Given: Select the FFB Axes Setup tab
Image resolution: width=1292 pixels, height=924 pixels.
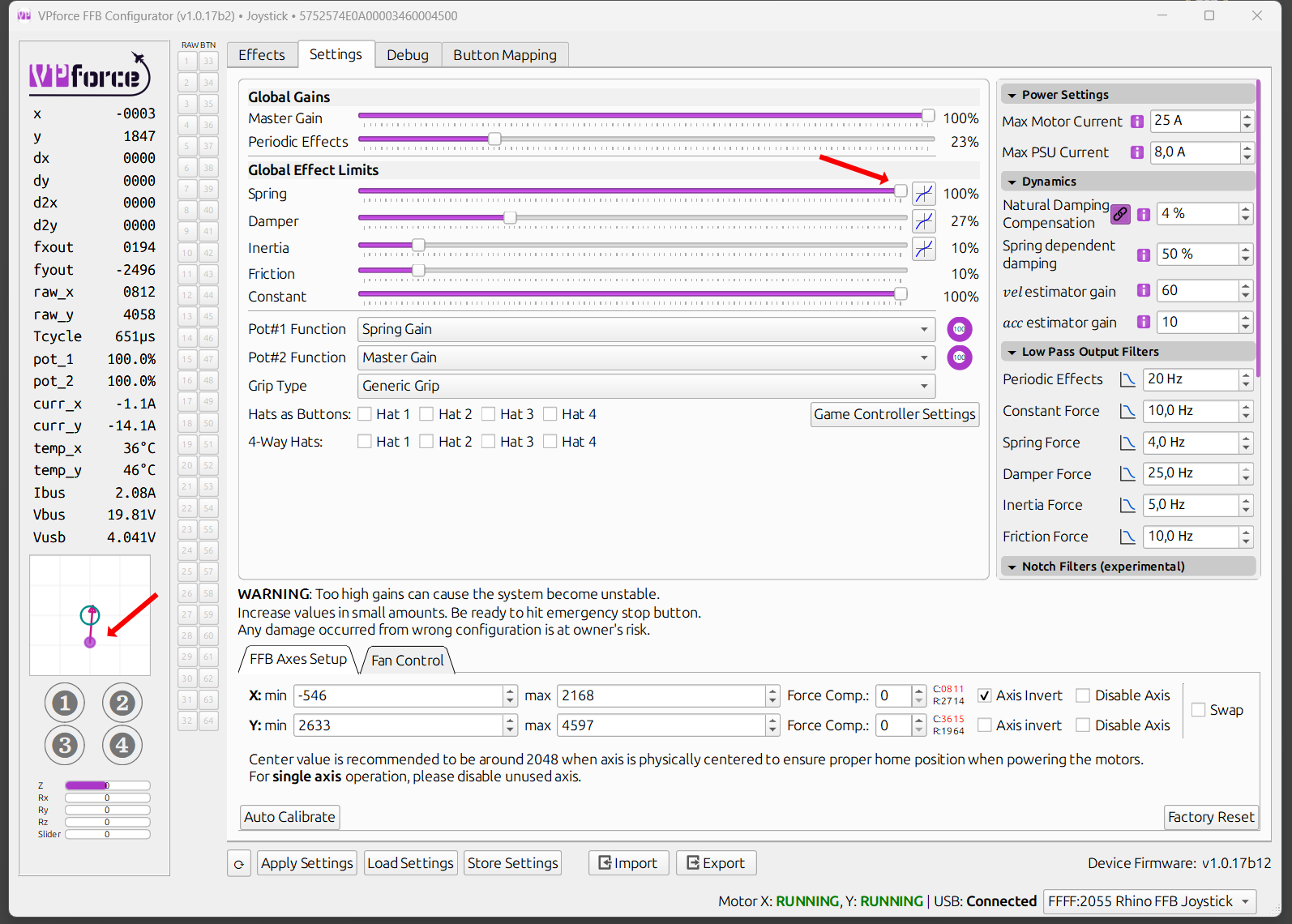Looking at the screenshot, I should pyautogui.click(x=298, y=660).
